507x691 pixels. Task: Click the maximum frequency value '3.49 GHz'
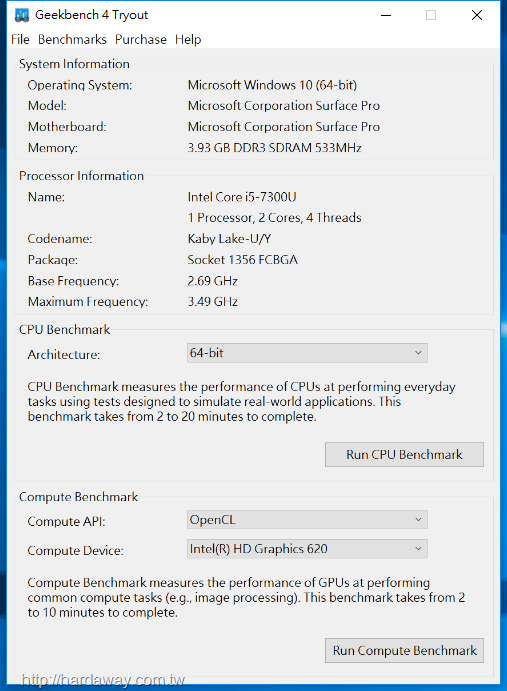click(212, 302)
